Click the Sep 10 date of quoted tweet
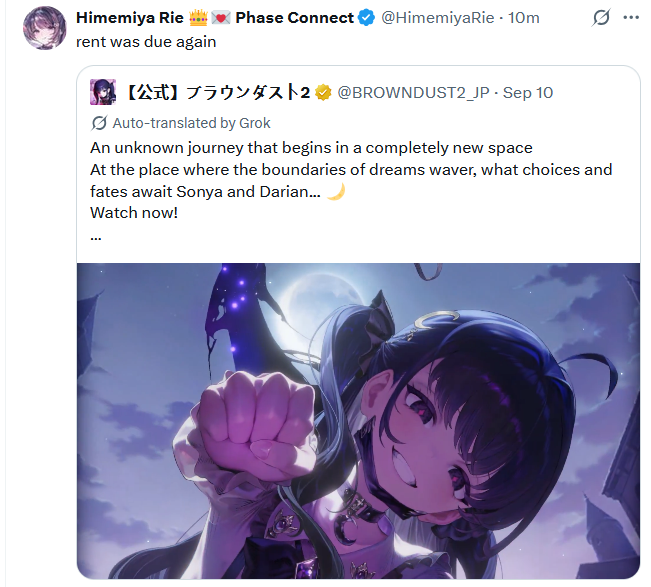Viewport: 651px width, 587px height. (x=528, y=93)
